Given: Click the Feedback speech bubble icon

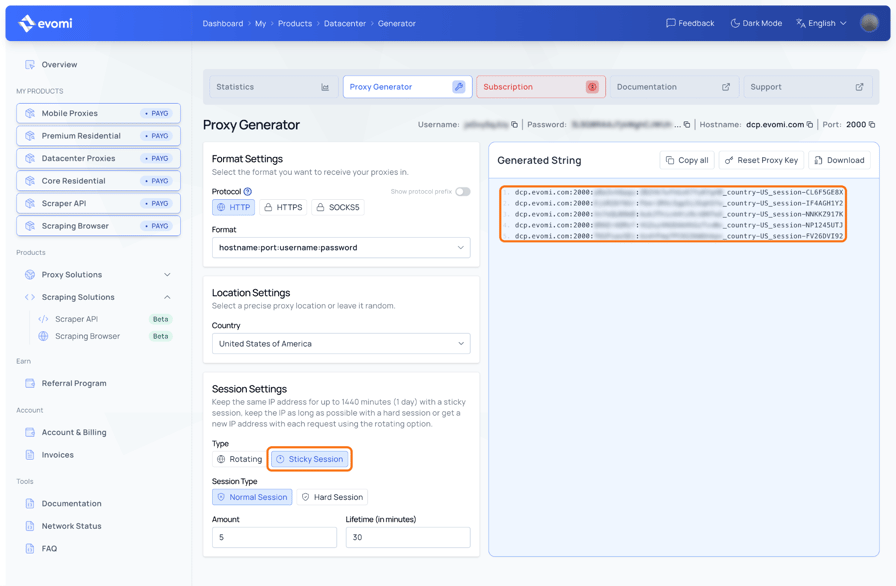Looking at the screenshot, I should point(671,23).
